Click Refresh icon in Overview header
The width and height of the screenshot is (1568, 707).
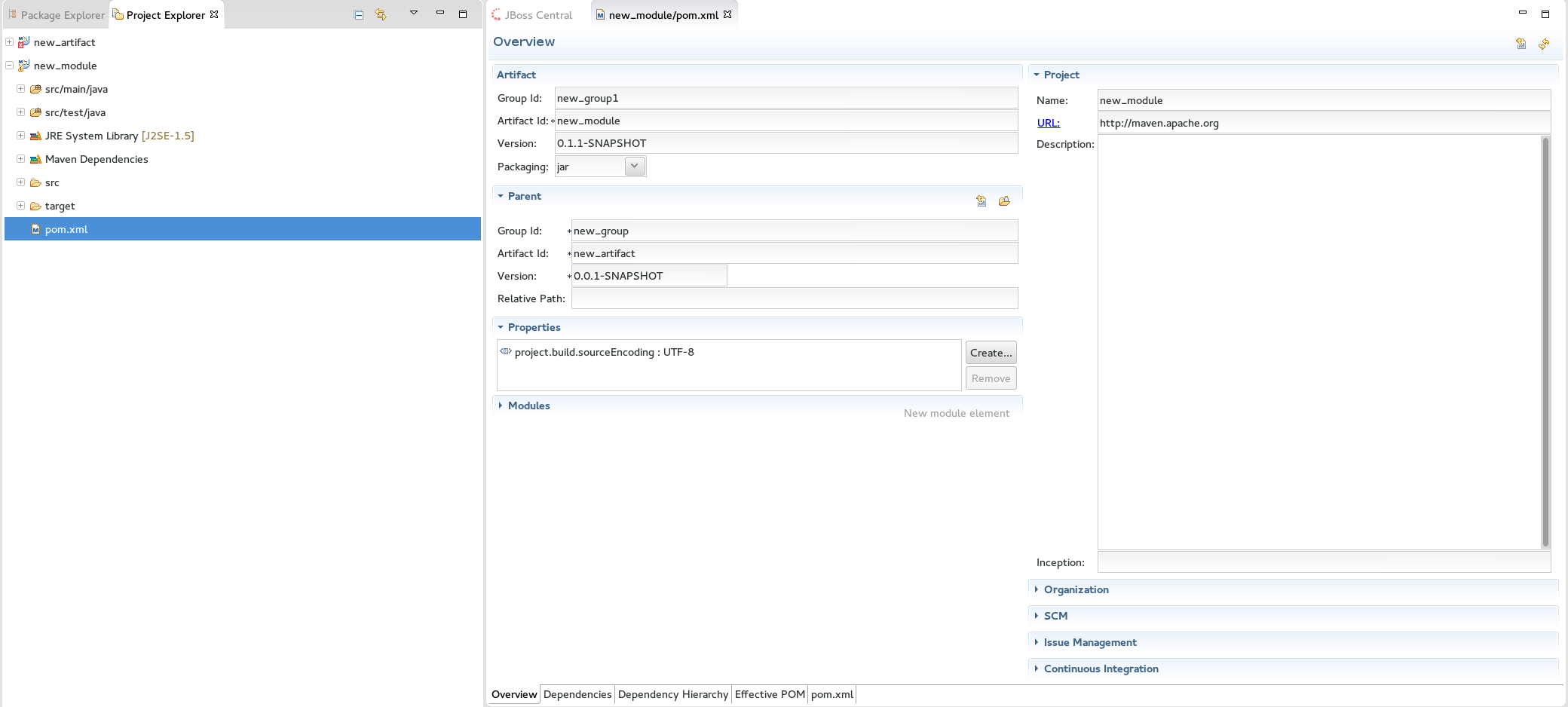[x=1544, y=44]
